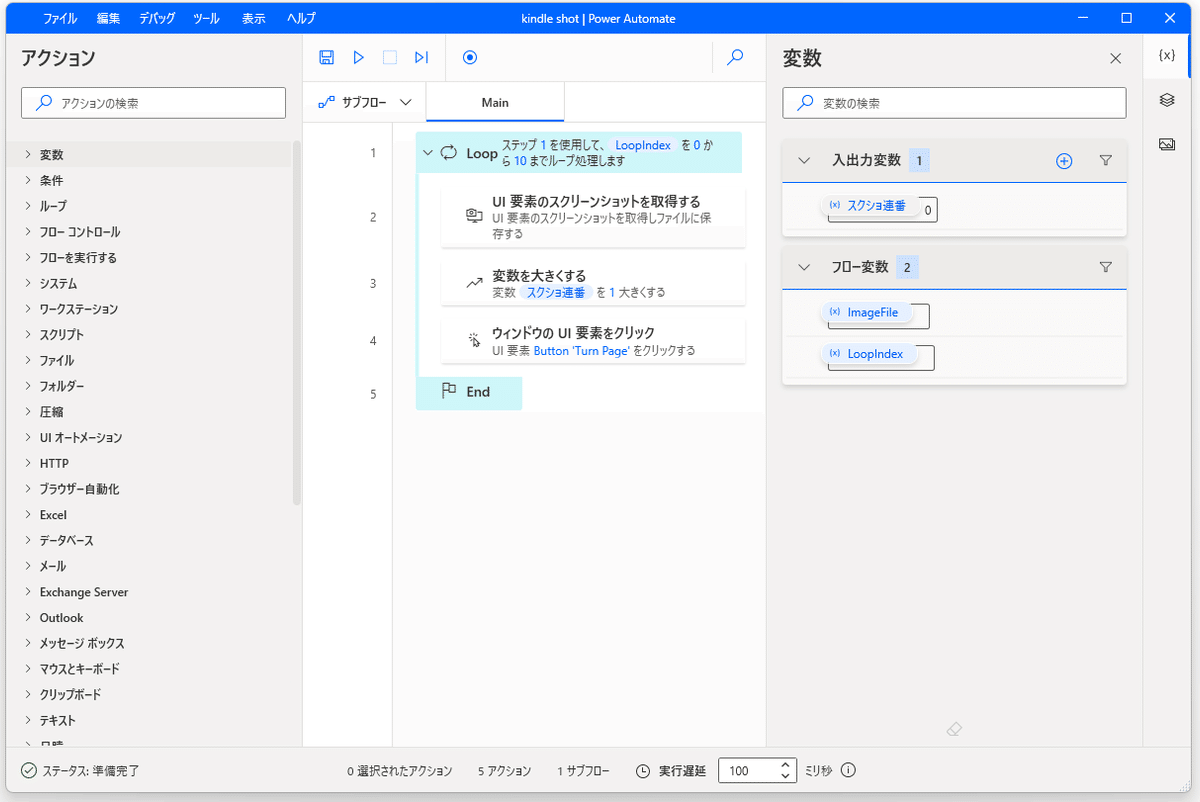Open the 編集 menu
1200x802 pixels.
point(109,18)
